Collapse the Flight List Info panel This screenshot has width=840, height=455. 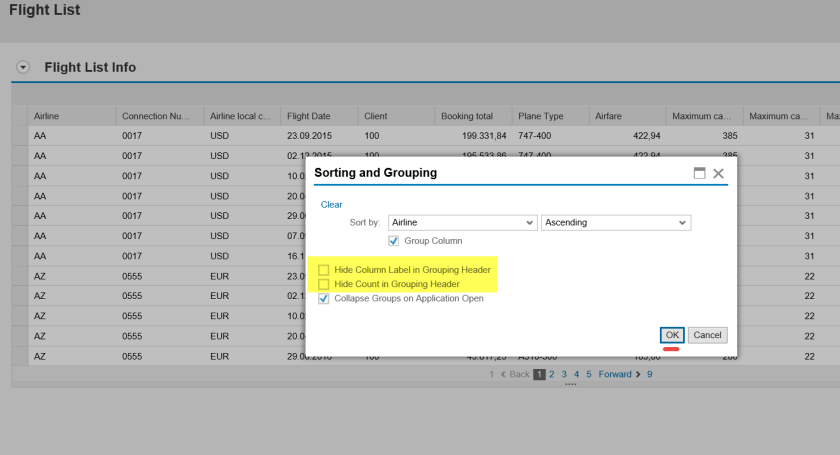[x=23, y=68]
